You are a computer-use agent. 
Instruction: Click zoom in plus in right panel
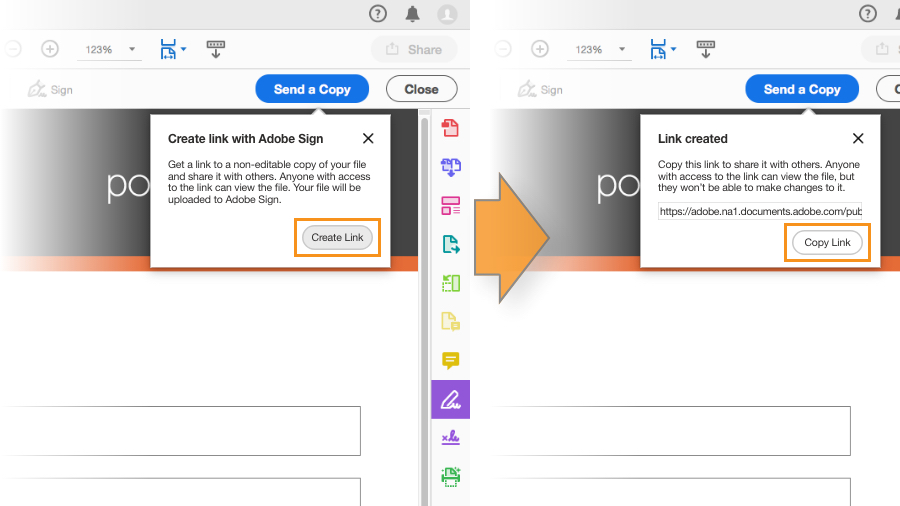[x=540, y=49]
